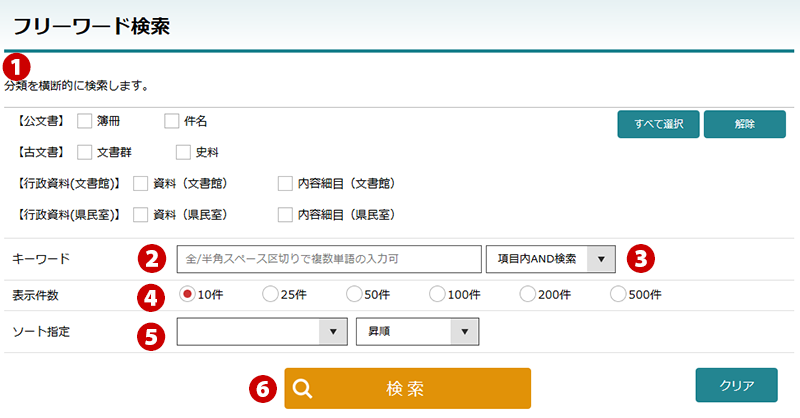Tick the 文書群 checkbox under 古文書
The image size is (800, 418).
[85, 152]
